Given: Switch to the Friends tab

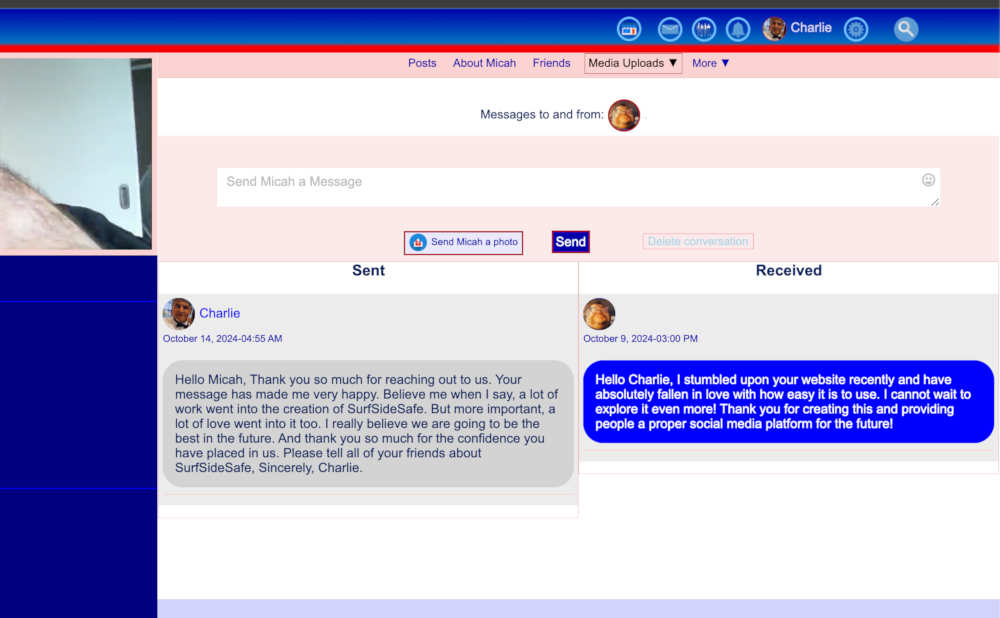Looking at the screenshot, I should [x=551, y=63].
